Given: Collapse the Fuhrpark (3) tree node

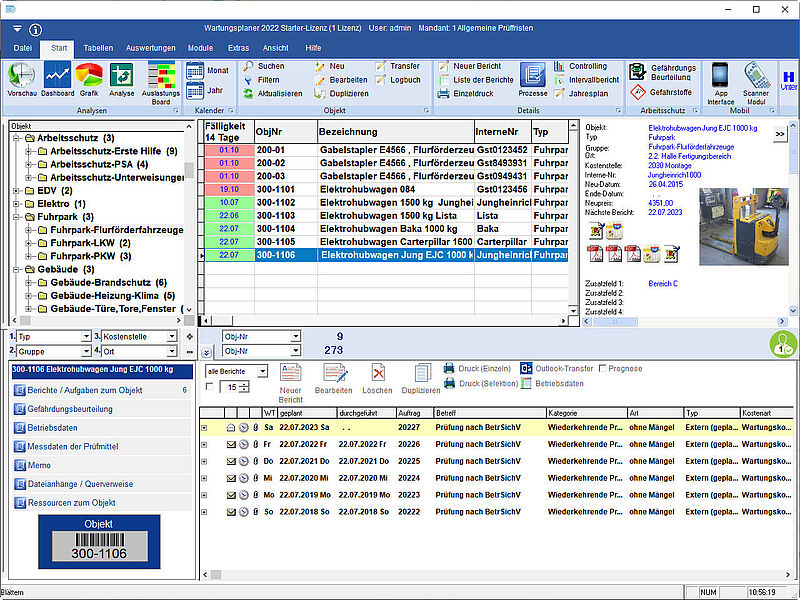Looking at the screenshot, I should tap(16, 217).
